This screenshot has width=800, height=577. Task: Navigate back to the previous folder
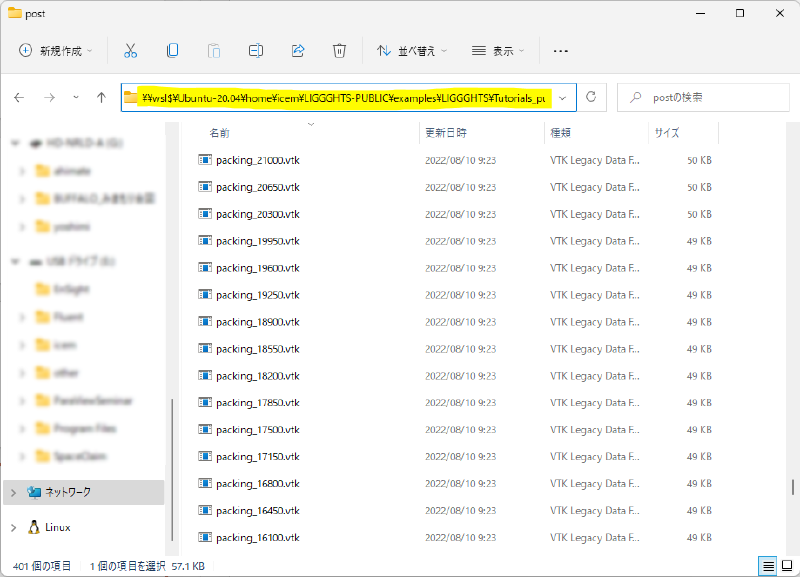(x=20, y=97)
